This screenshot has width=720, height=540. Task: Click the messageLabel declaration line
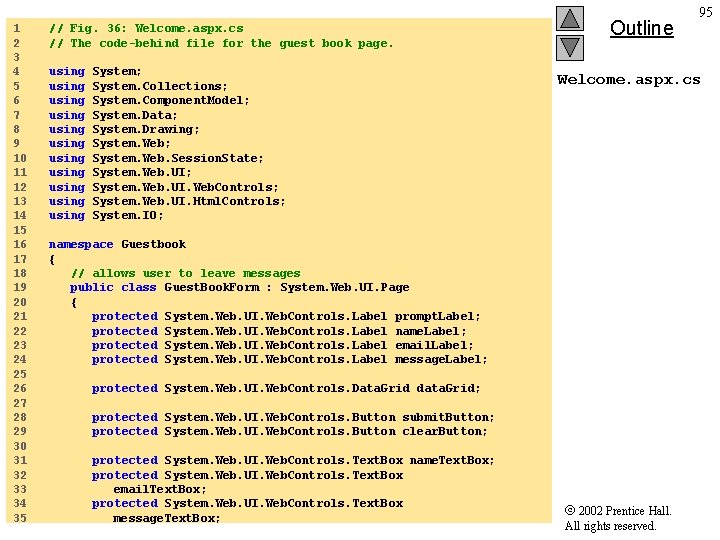290,360
